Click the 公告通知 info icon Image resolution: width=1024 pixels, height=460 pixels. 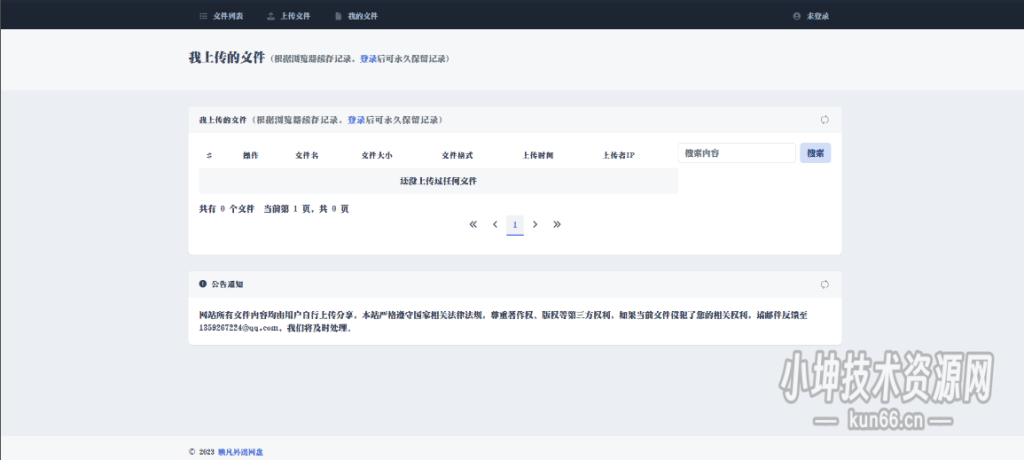click(202, 284)
